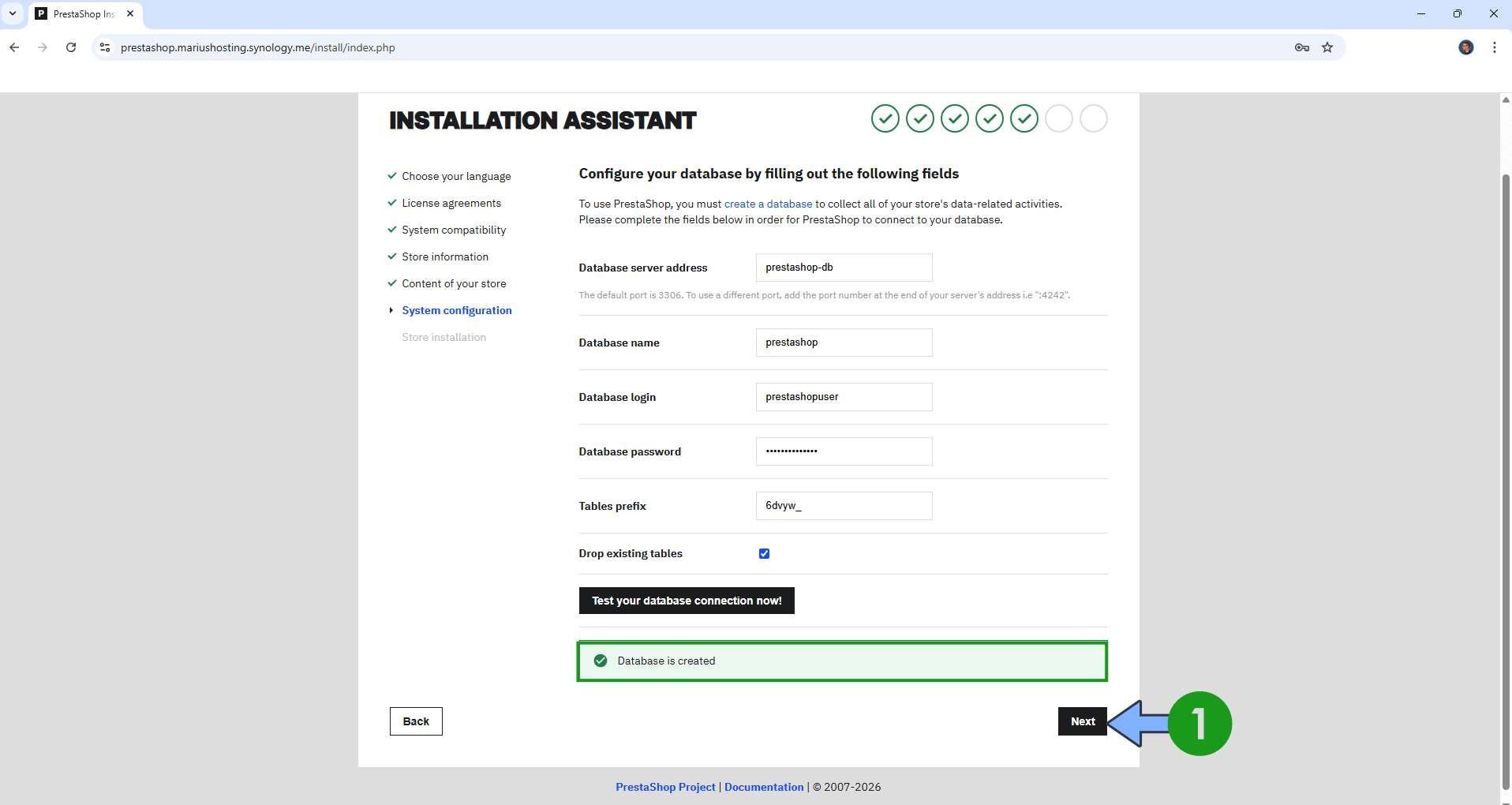Open Chrome's three-dot menu
1512x805 pixels.
[x=1493, y=47]
